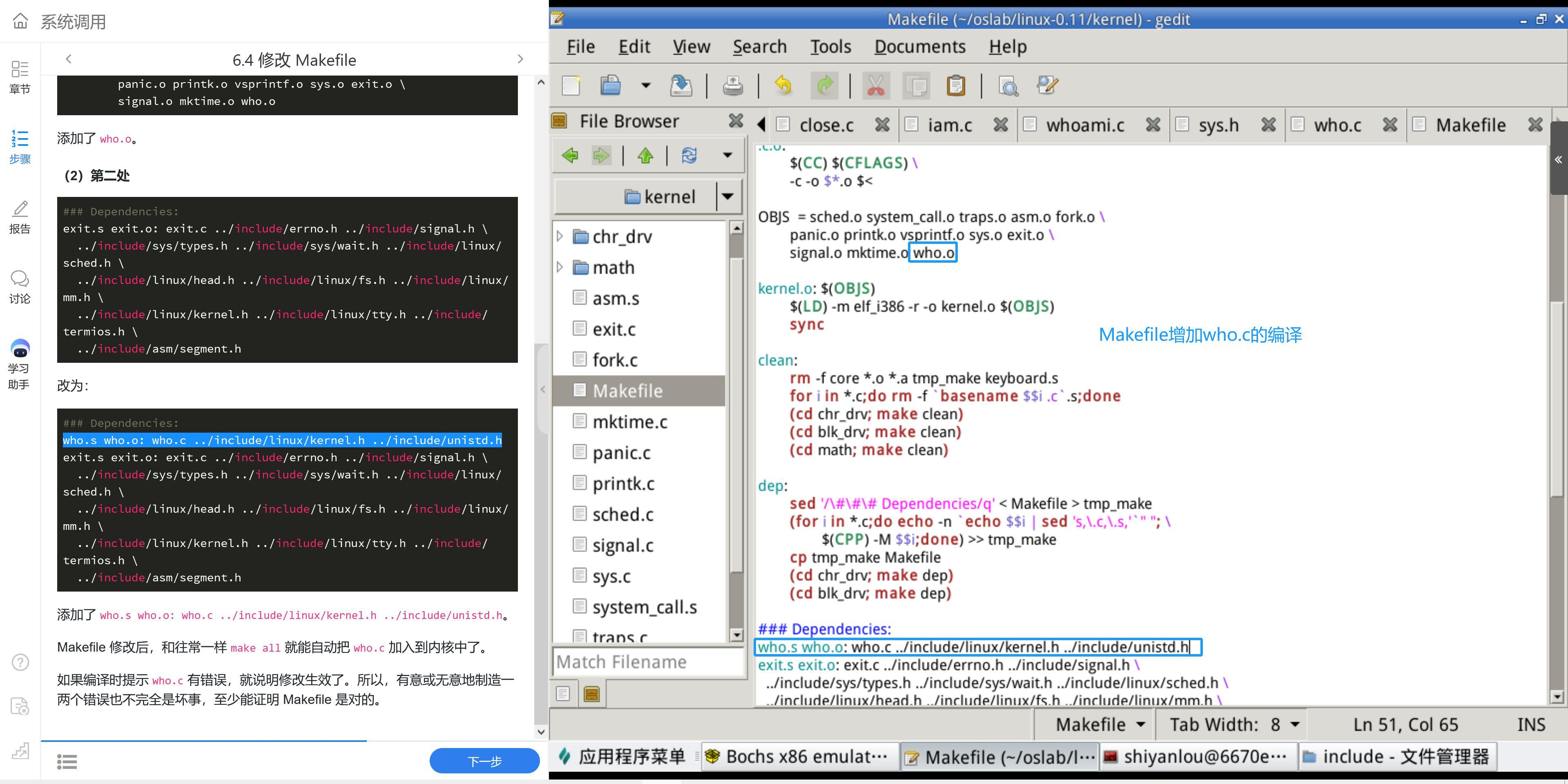Click gedit Redo toolbar icon
This screenshot has height=784, width=1568.
point(824,85)
